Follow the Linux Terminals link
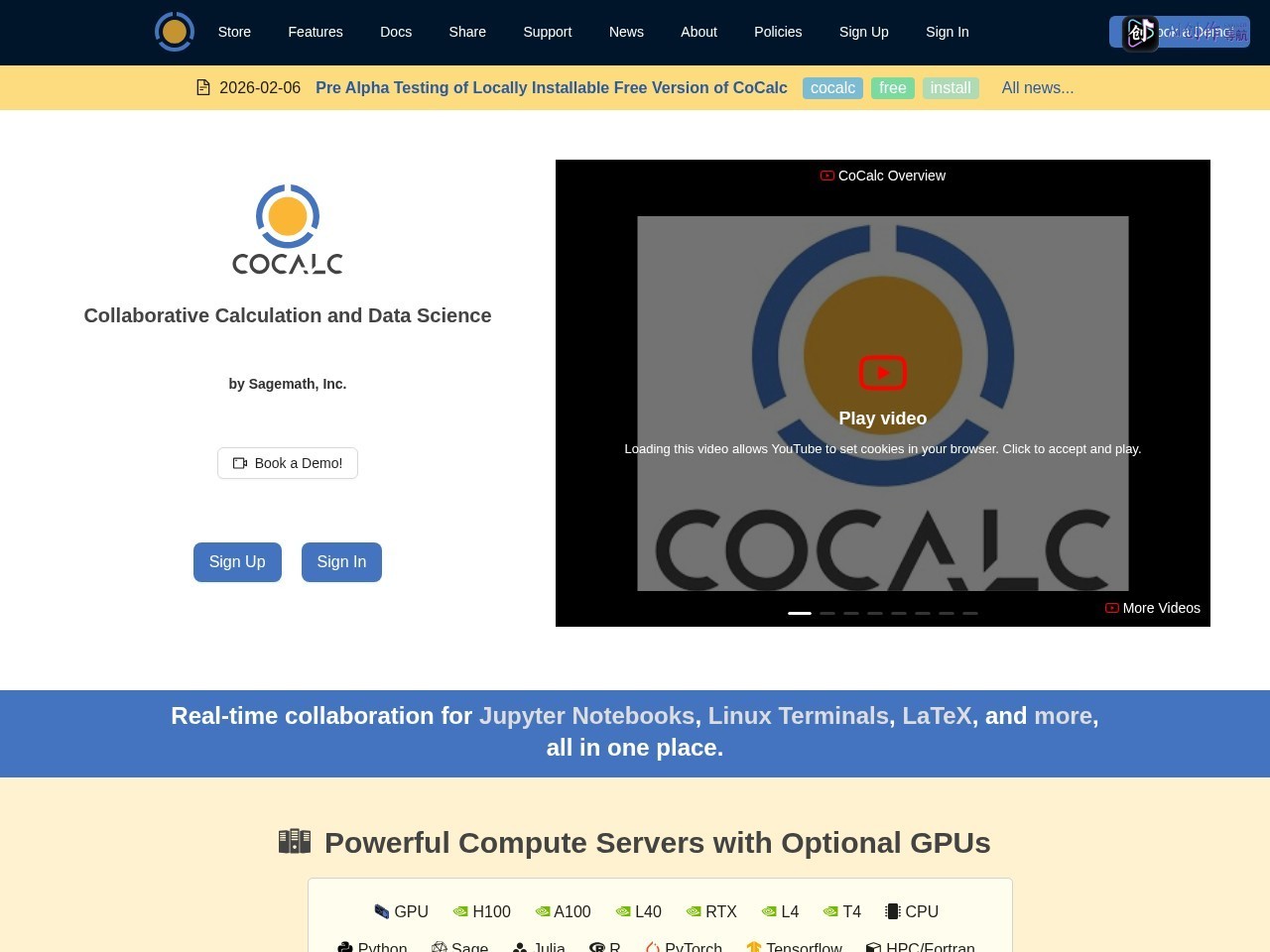This screenshot has height=952, width=1270. (798, 716)
